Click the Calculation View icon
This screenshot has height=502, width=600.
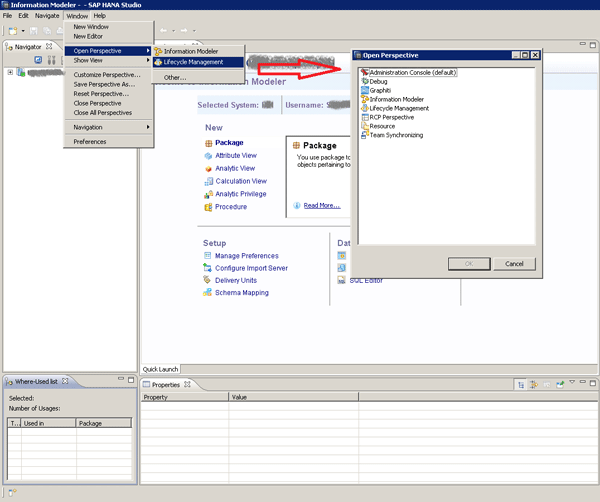pos(207,182)
